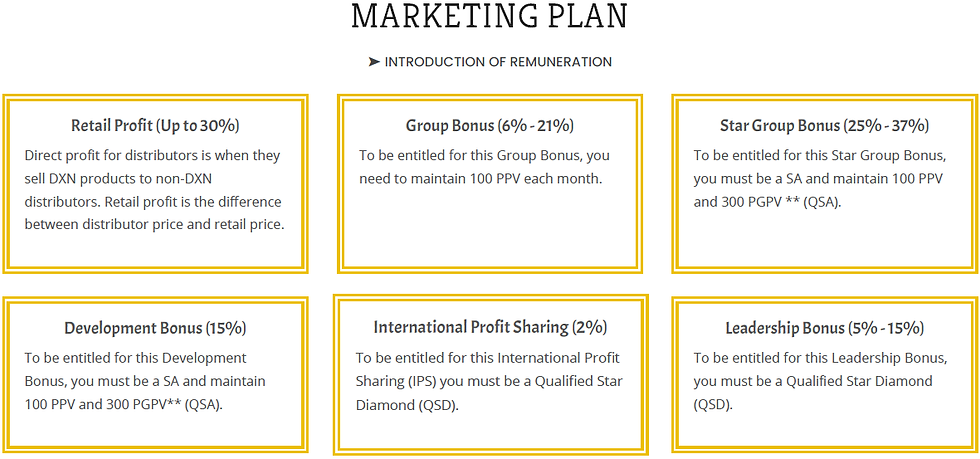980x459 pixels.
Task: Select the International Profit Sharing (2%) heading
Action: 490,327
